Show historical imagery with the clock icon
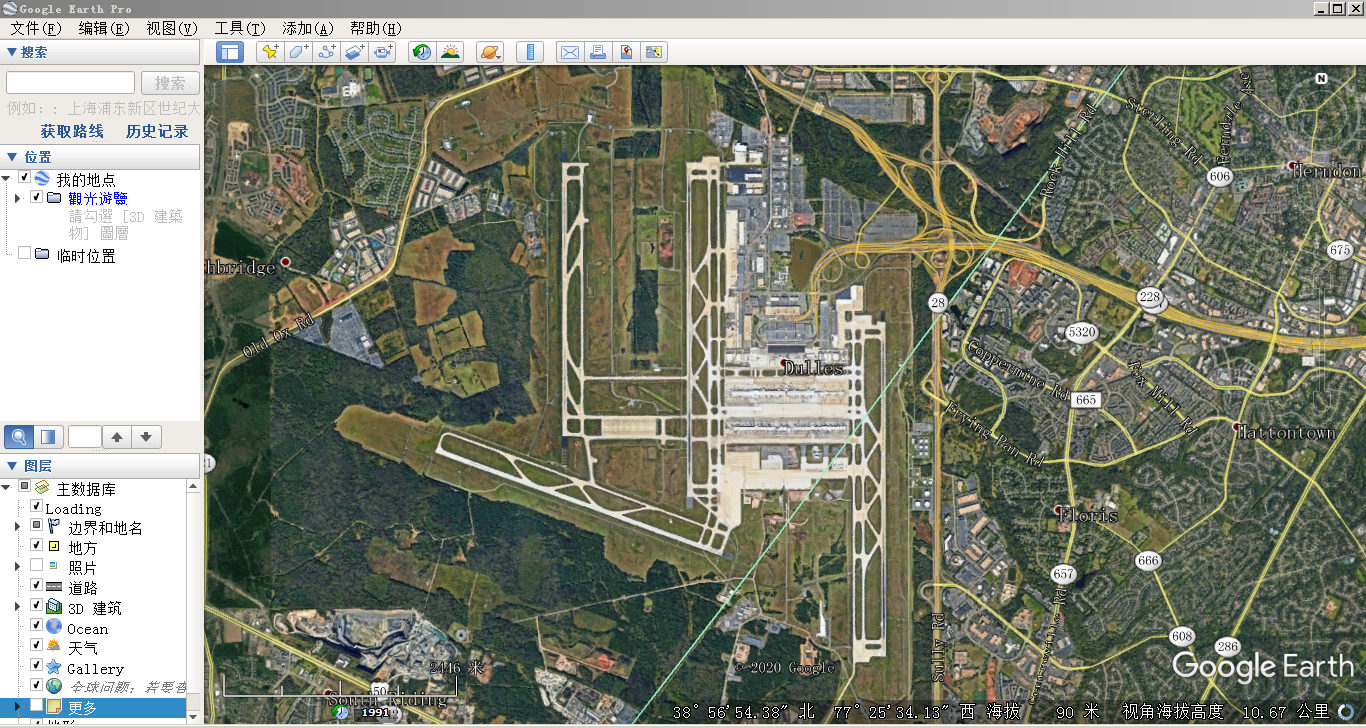Image resolution: width=1366 pixels, height=728 pixels. [422, 52]
